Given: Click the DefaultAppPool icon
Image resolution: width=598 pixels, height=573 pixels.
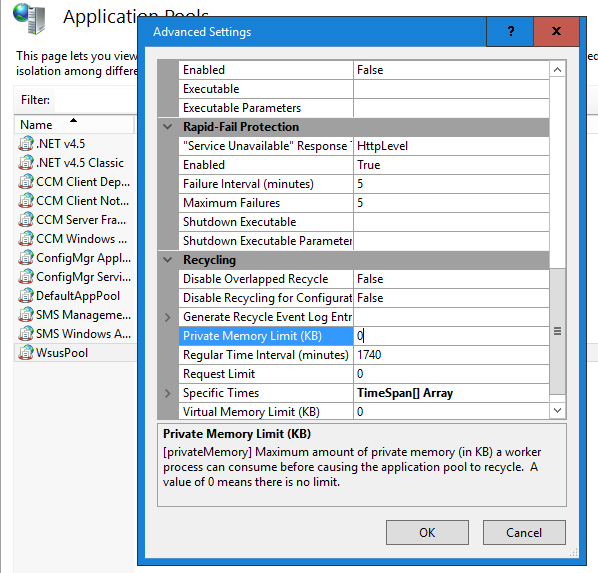Looking at the screenshot, I should 26,296.
